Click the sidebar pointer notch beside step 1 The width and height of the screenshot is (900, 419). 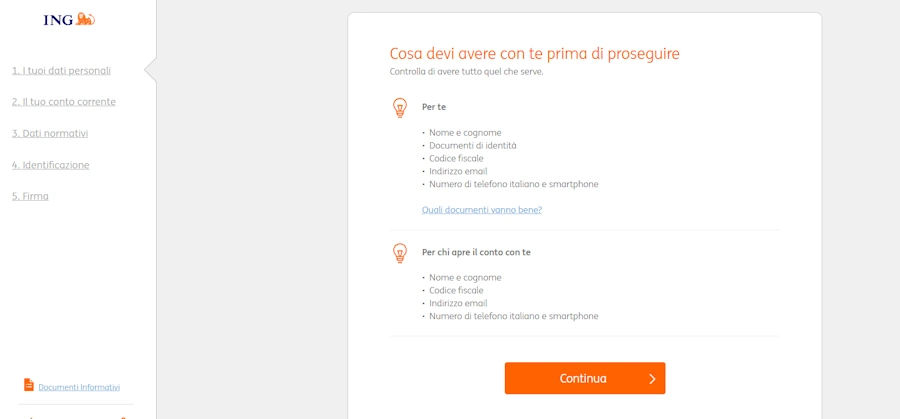click(150, 70)
